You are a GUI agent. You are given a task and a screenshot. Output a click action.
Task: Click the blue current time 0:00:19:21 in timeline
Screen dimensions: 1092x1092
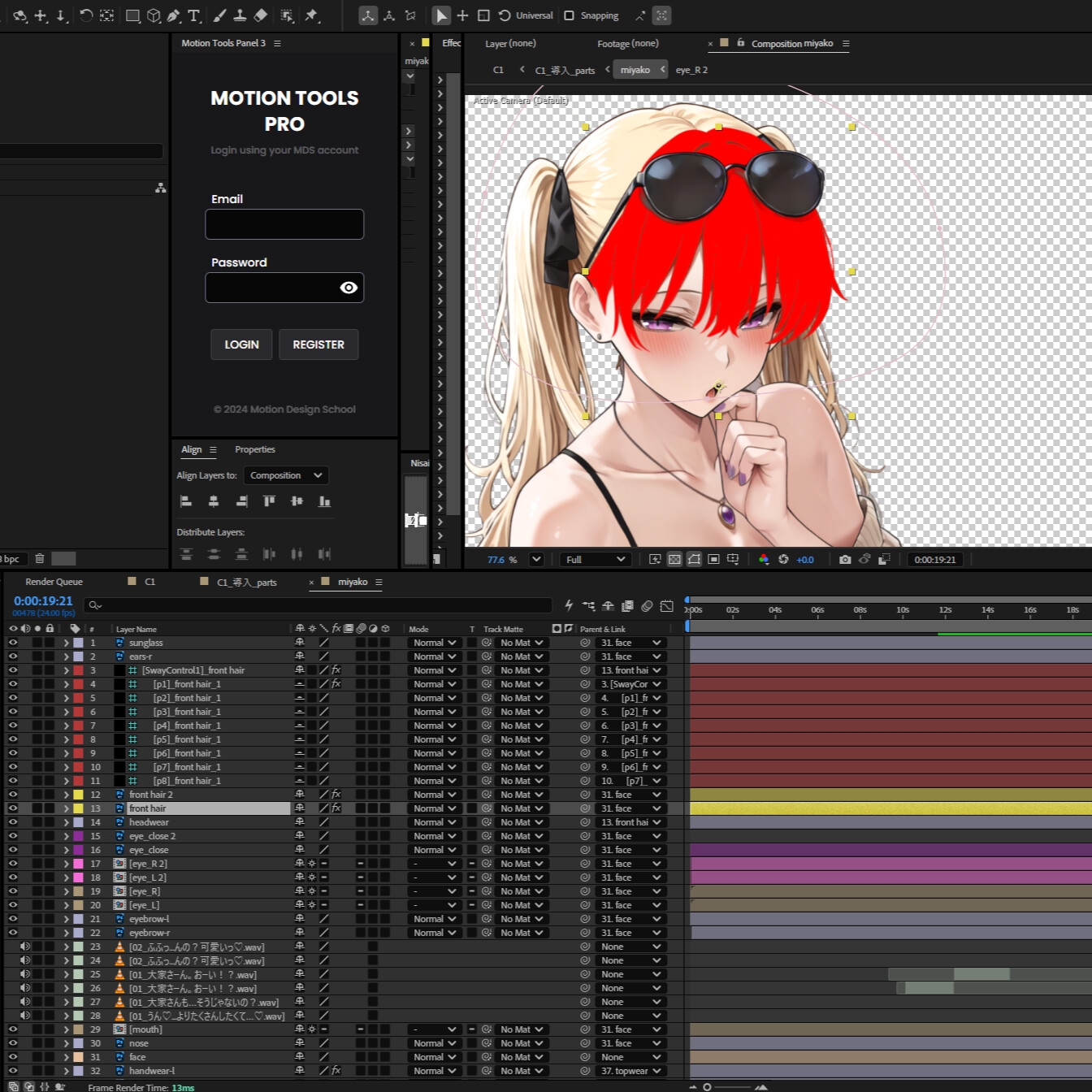pos(43,601)
